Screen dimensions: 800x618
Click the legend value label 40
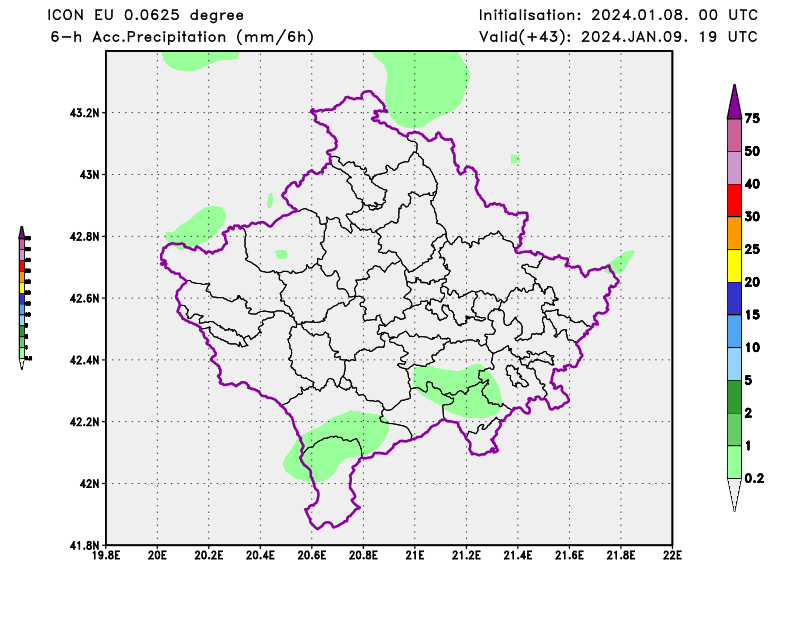point(752,184)
